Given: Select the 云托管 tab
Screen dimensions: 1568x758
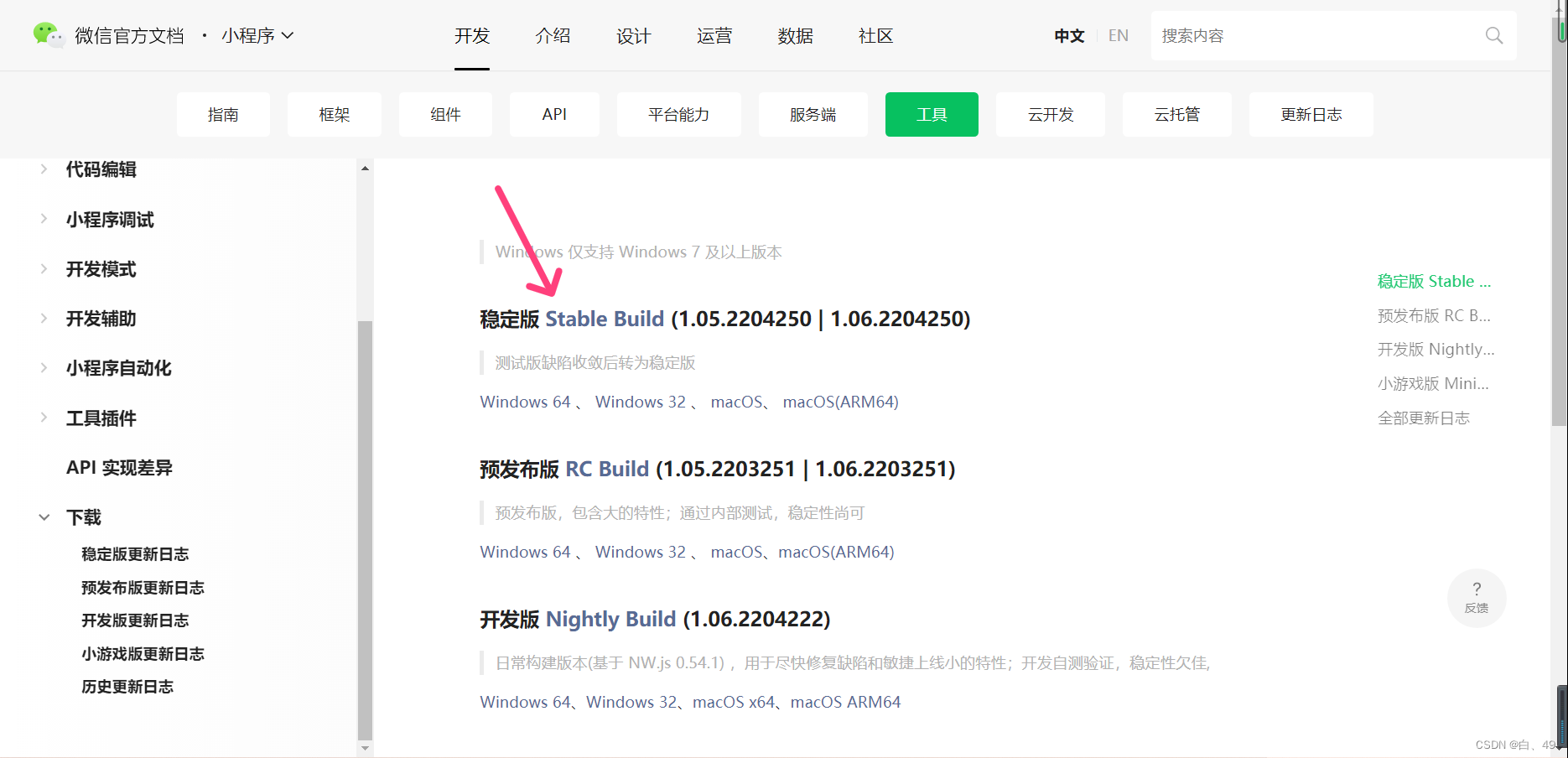Looking at the screenshot, I should pyautogui.click(x=1176, y=114).
